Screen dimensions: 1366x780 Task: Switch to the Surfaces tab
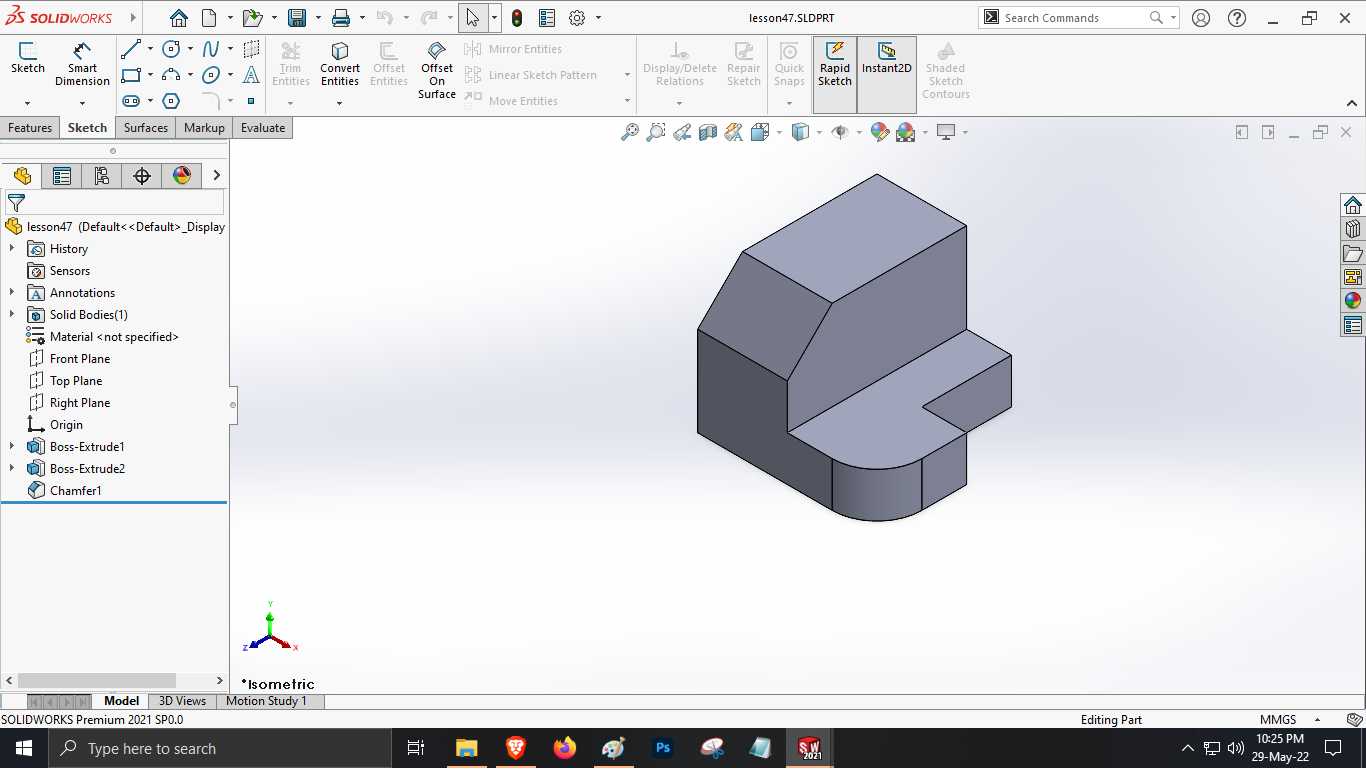coord(146,128)
